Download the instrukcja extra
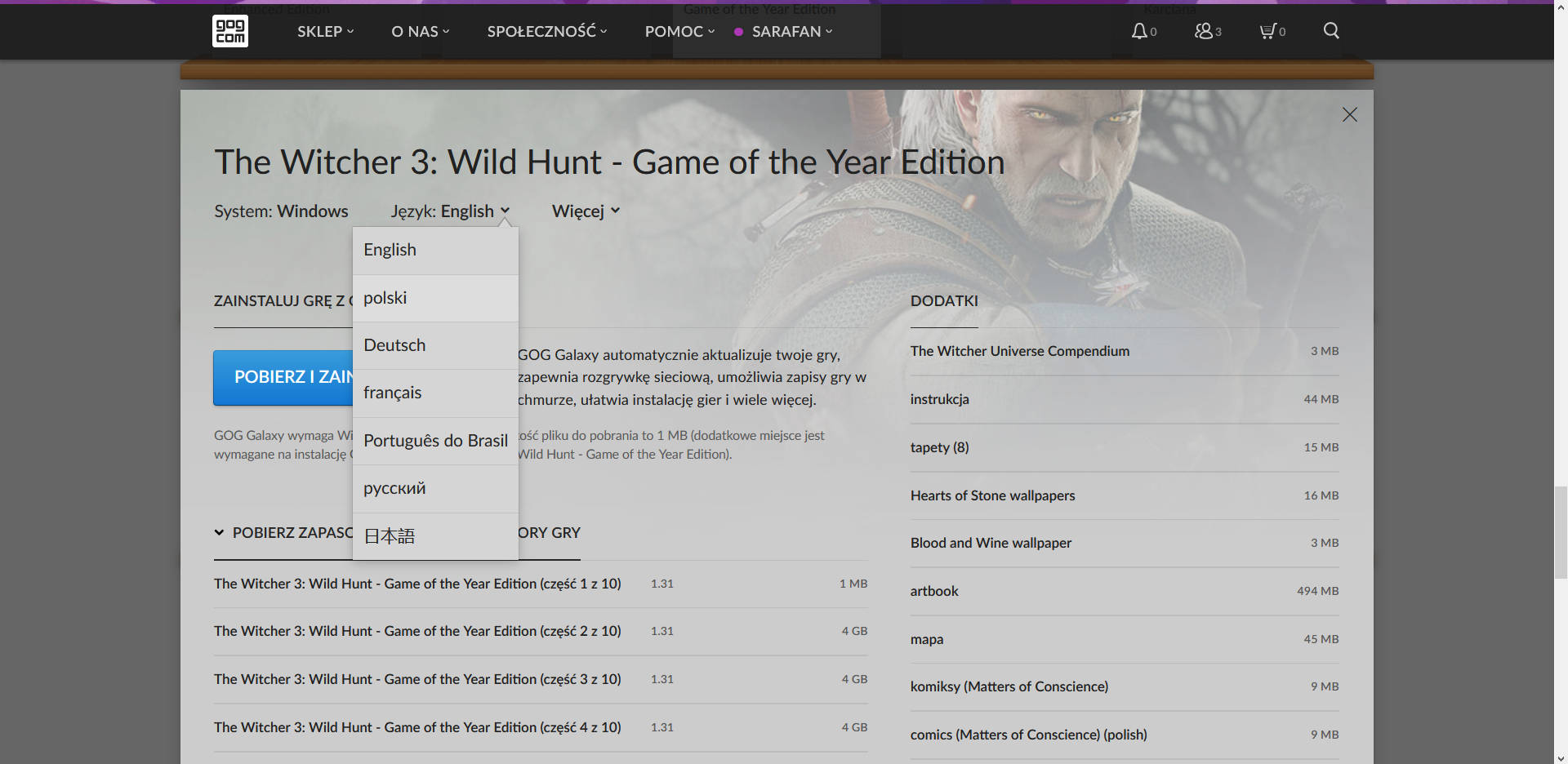This screenshot has height=764, width=1568. click(x=1125, y=399)
